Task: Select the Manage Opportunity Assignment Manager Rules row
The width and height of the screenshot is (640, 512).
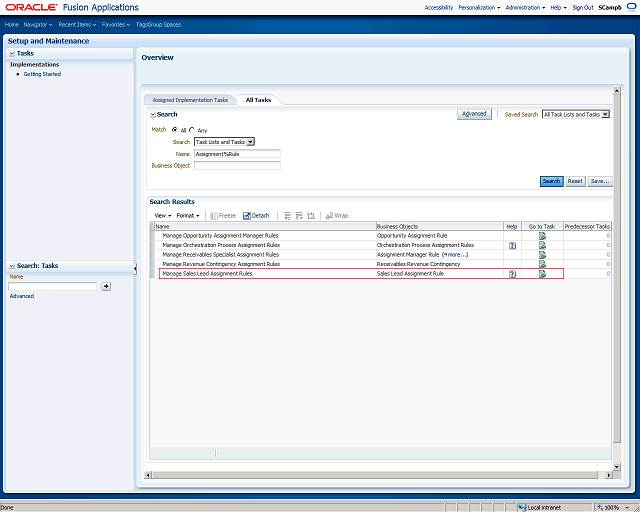Action: click(x=380, y=236)
